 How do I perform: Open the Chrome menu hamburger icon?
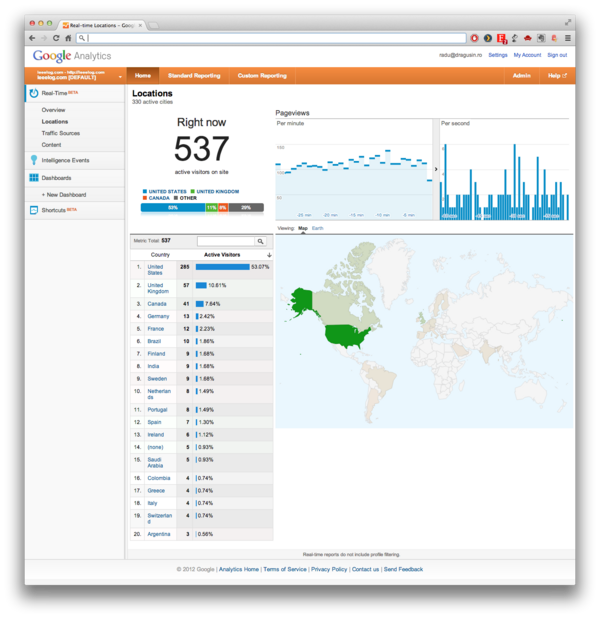[568, 38]
